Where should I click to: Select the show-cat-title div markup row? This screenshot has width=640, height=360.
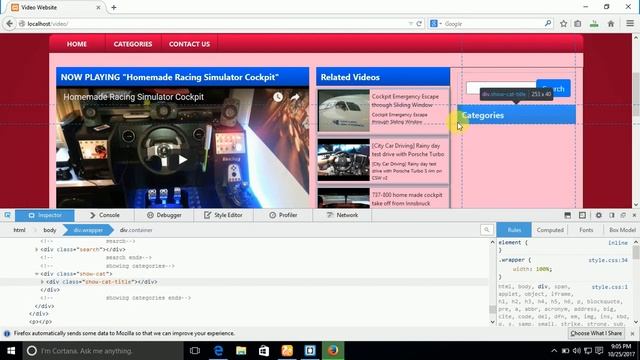click(x=244, y=282)
